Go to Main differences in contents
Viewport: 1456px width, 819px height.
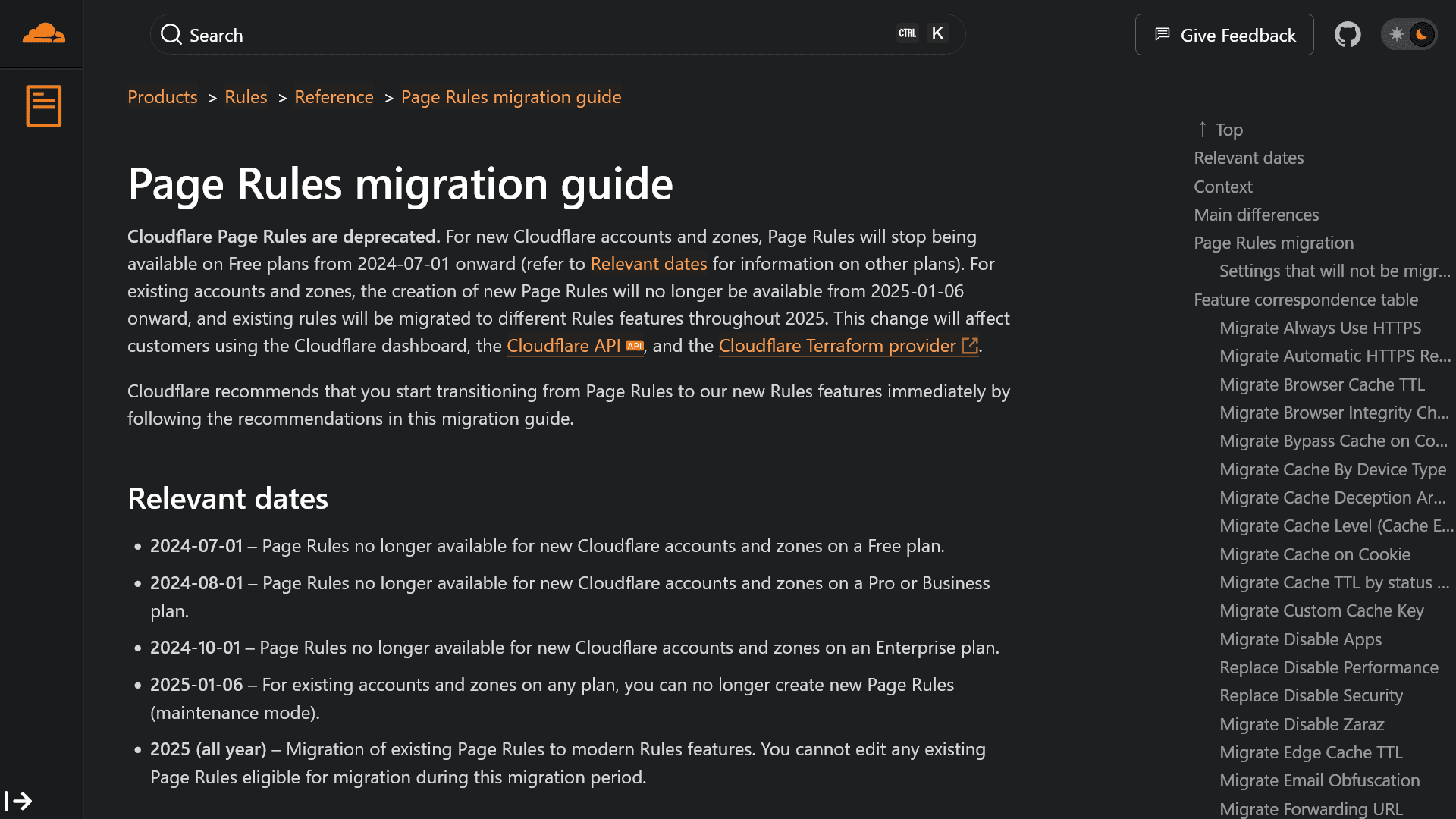(1257, 215)
